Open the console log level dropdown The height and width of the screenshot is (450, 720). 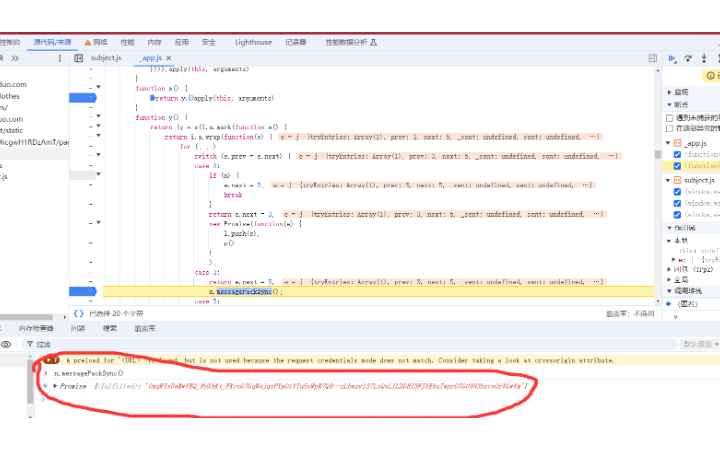(x=701, y=344)
